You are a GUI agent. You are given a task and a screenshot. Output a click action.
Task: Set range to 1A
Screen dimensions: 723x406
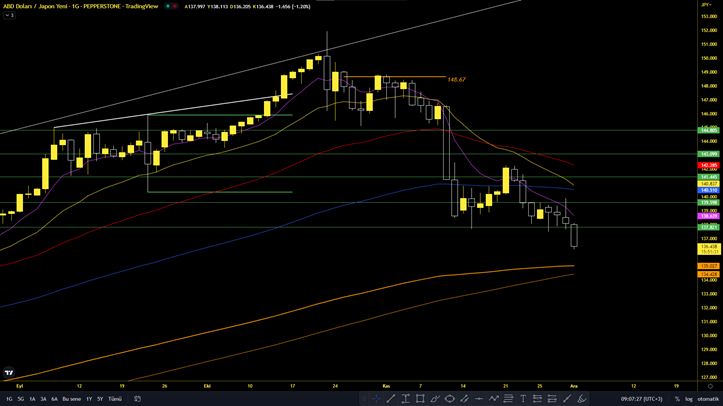pos(32,399)
